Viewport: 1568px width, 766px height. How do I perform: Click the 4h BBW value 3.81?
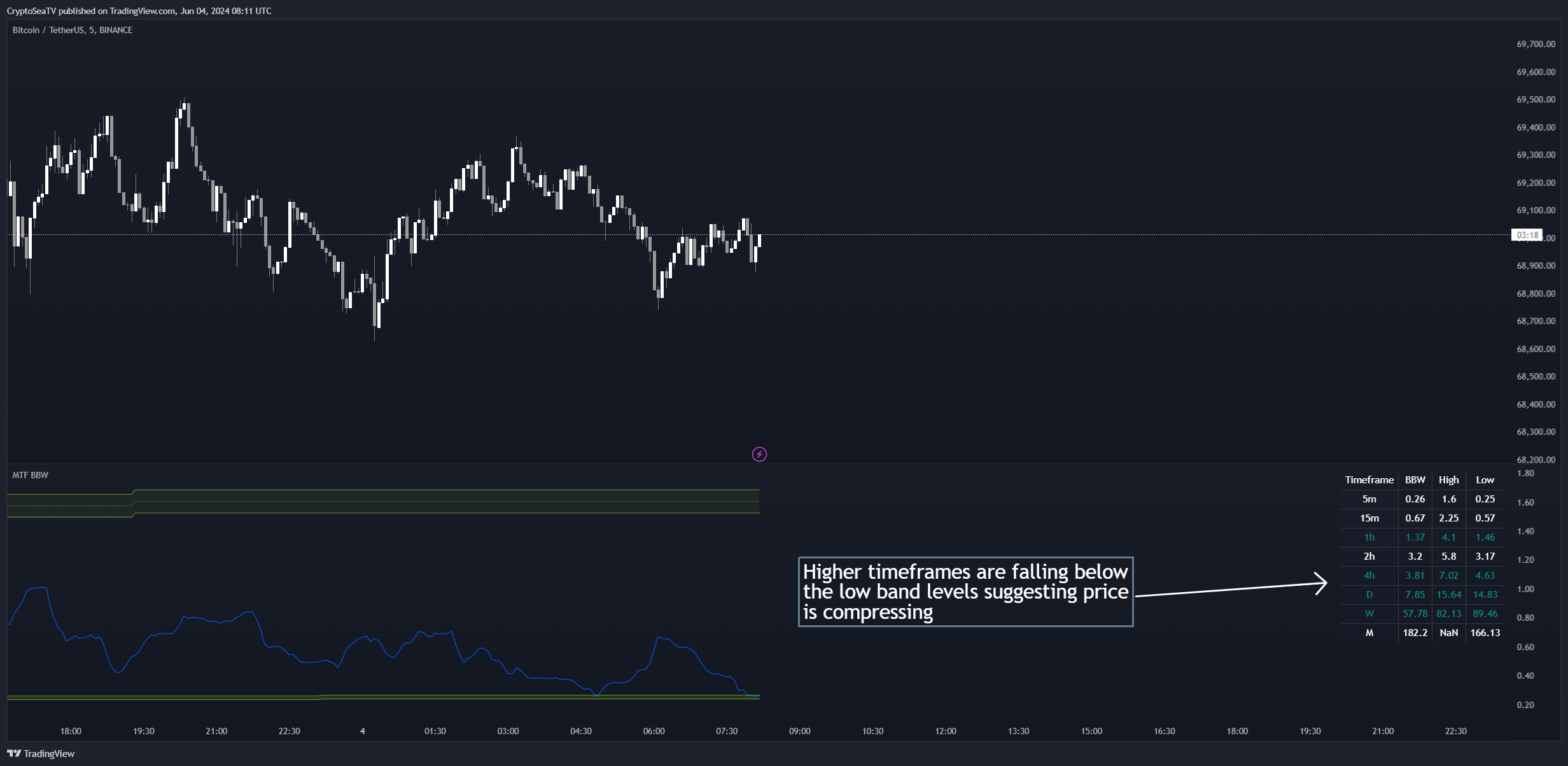click(1415, 576)
